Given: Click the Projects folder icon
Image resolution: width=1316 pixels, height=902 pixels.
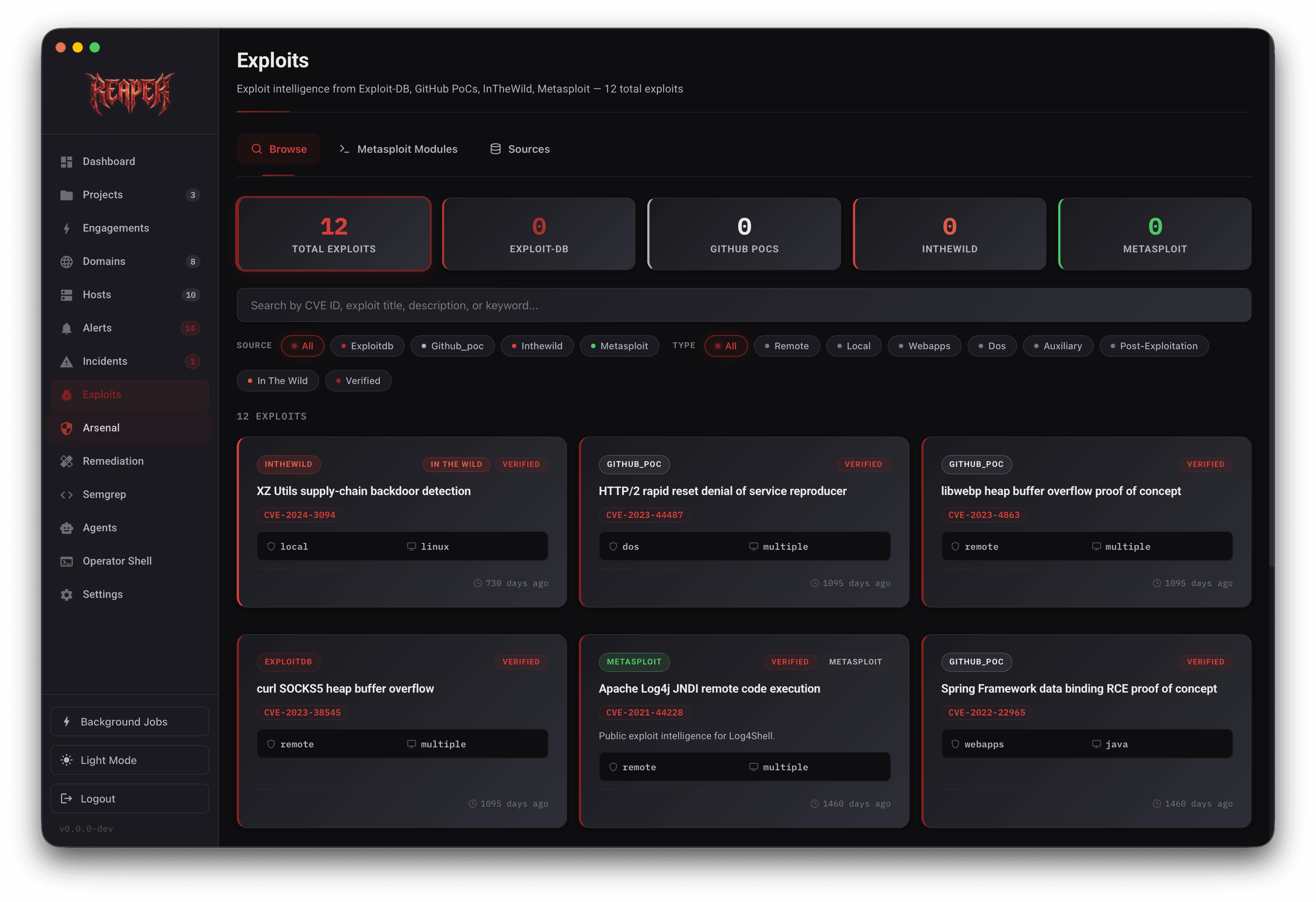Looking at the screenshot, I should (66, 195).
